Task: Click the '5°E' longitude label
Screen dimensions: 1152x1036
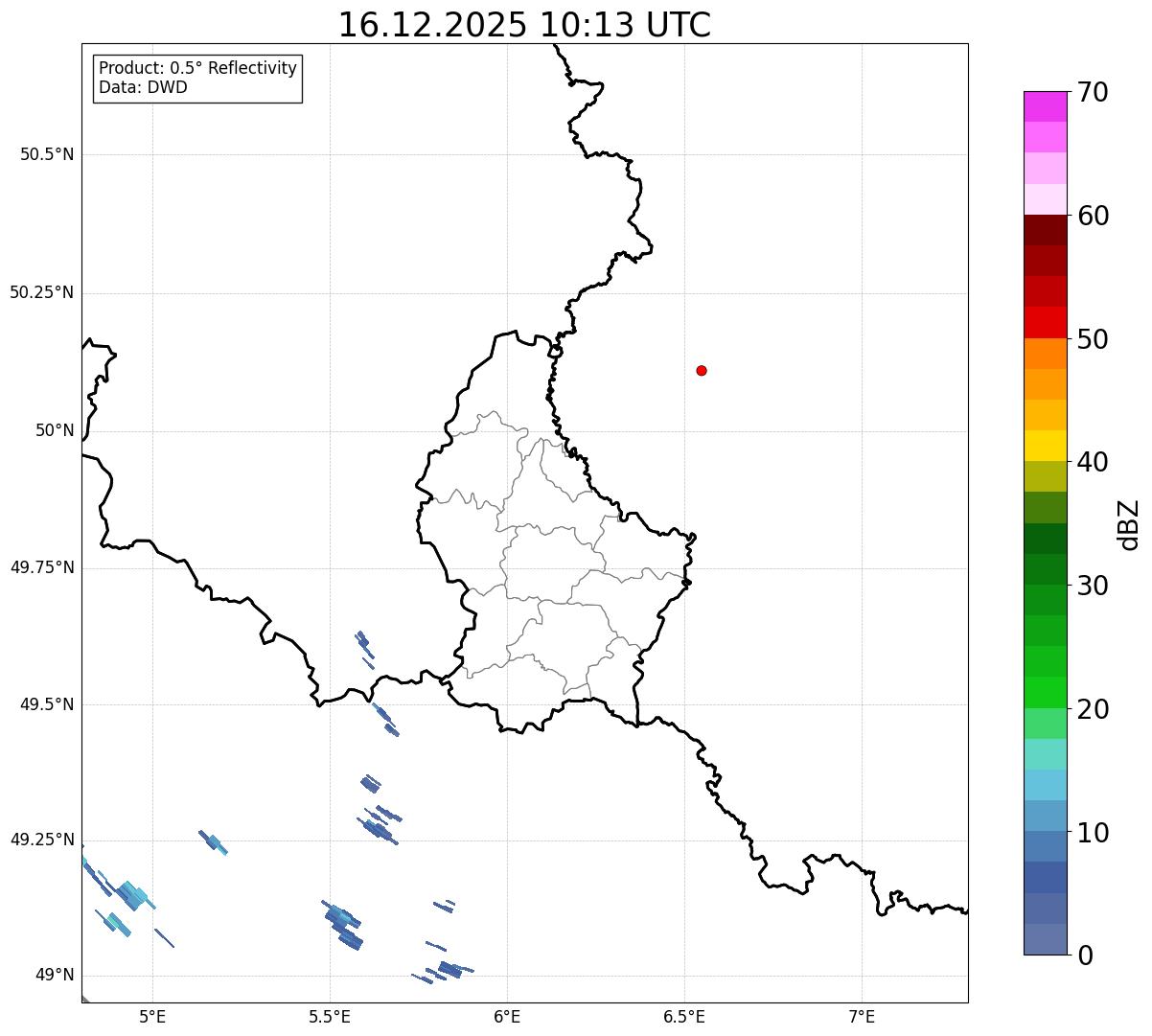Action: (152, 1017)
